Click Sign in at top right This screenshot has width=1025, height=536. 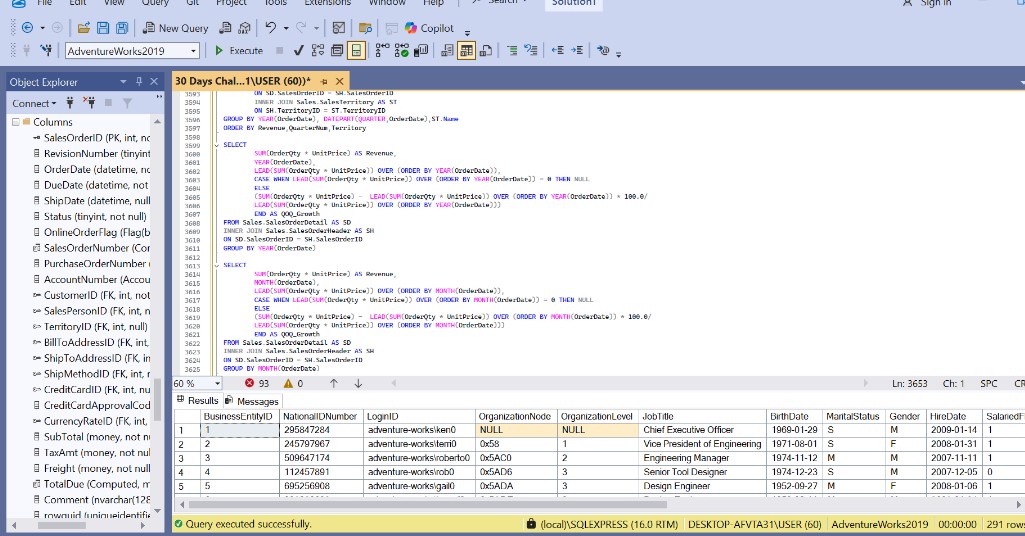pos(928,3)
